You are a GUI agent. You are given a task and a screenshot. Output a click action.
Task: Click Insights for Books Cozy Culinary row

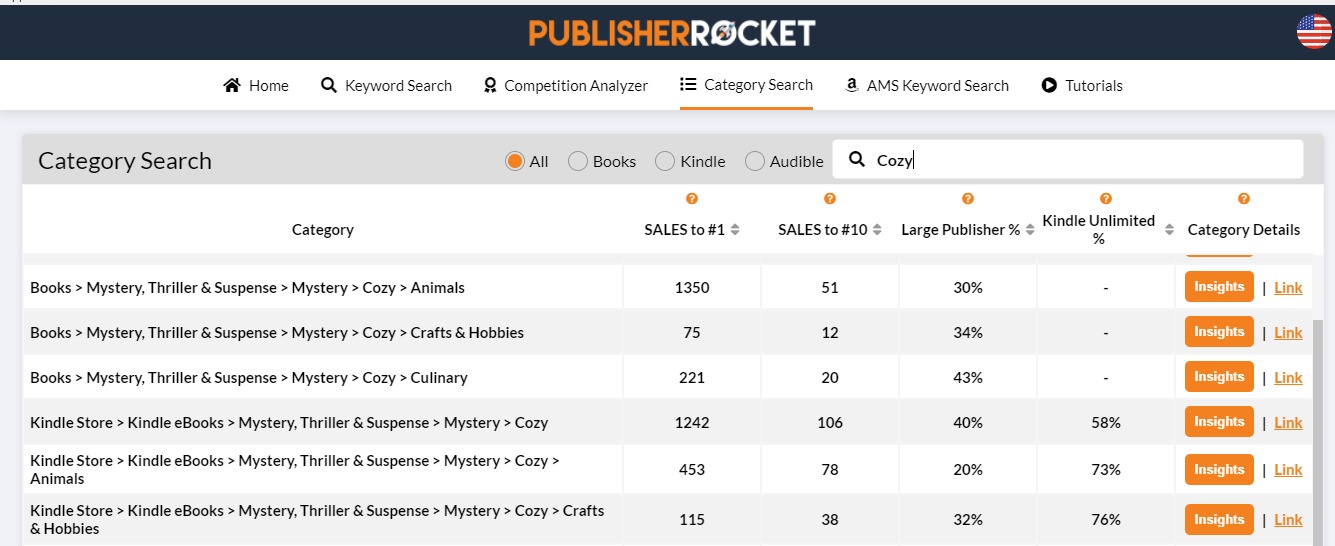(x=1219, y=377)
